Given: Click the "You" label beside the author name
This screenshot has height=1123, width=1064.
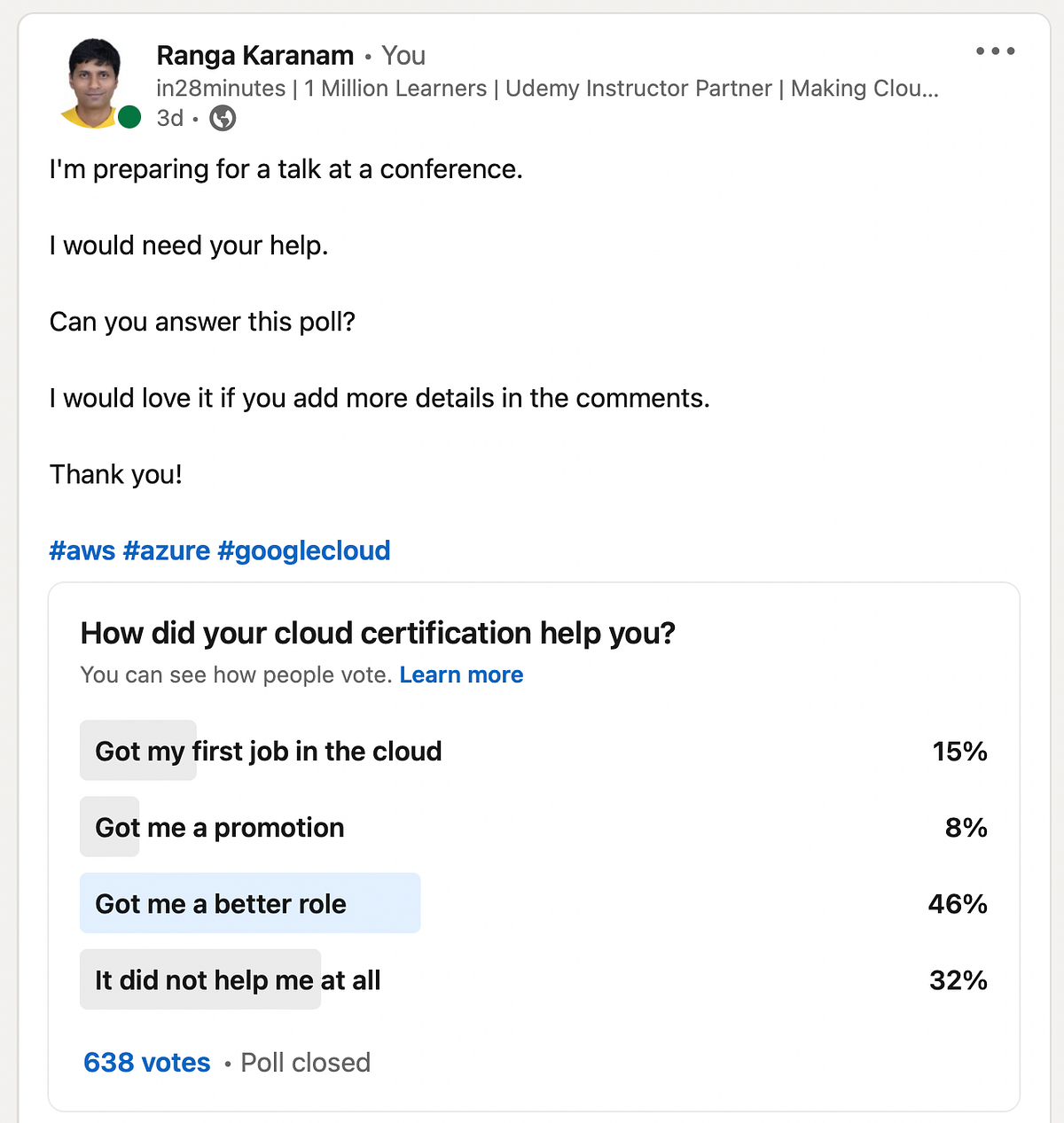Looking at the screenshot, I should point(403,56).
